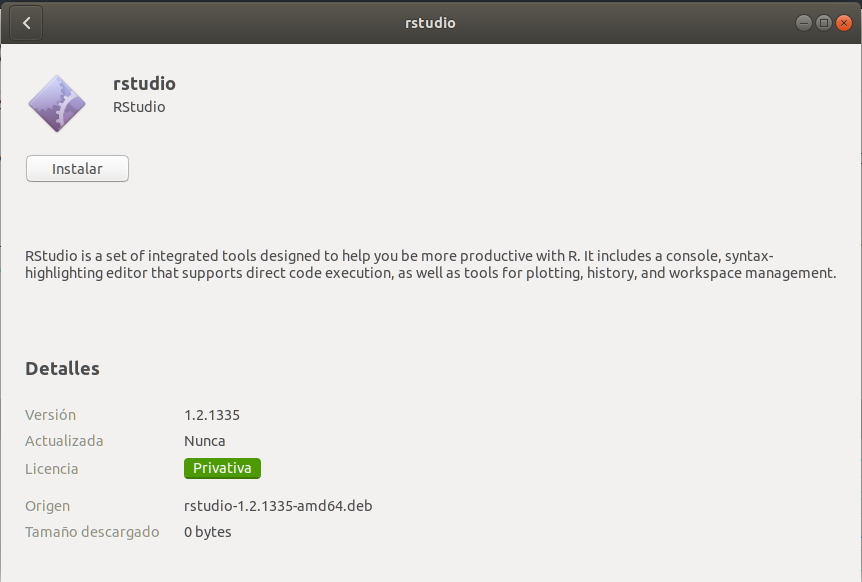Install rstudio with the Instalar button

78,169
